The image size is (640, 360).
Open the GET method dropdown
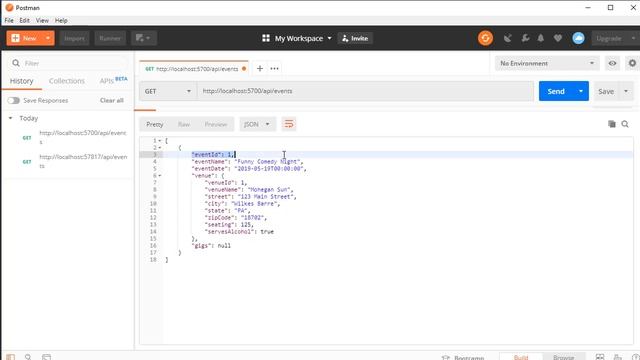pyautogui.click(x=168, y=91)
